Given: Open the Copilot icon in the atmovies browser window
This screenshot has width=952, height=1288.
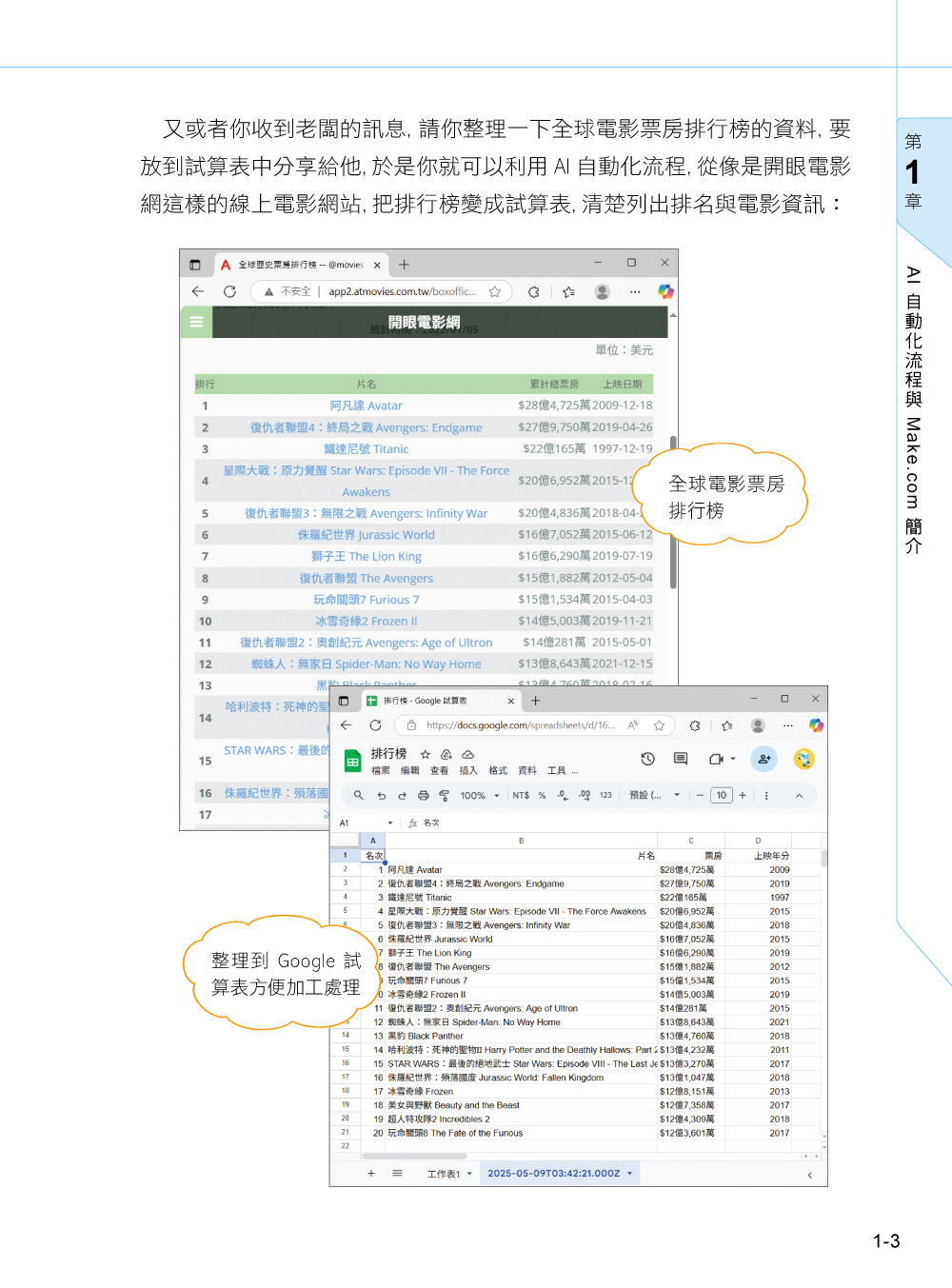Looking at the screenshot, I should (665, 291).
